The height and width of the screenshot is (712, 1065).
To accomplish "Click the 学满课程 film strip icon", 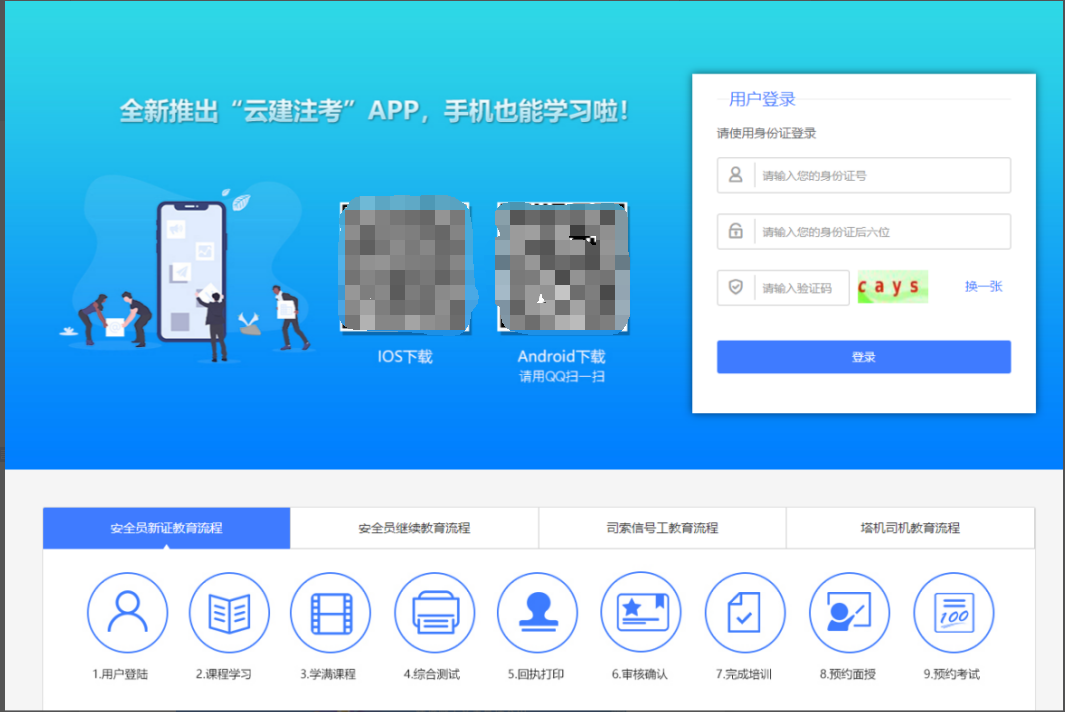I will (x=331, y=612).
